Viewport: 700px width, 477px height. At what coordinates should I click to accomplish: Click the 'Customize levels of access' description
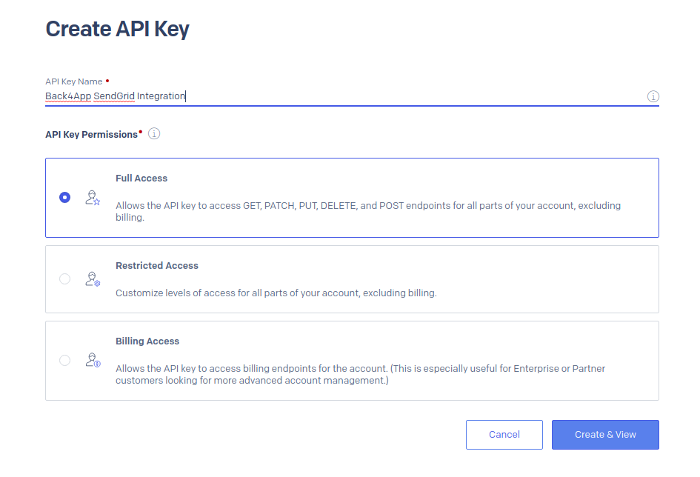[x=276, y=293]
